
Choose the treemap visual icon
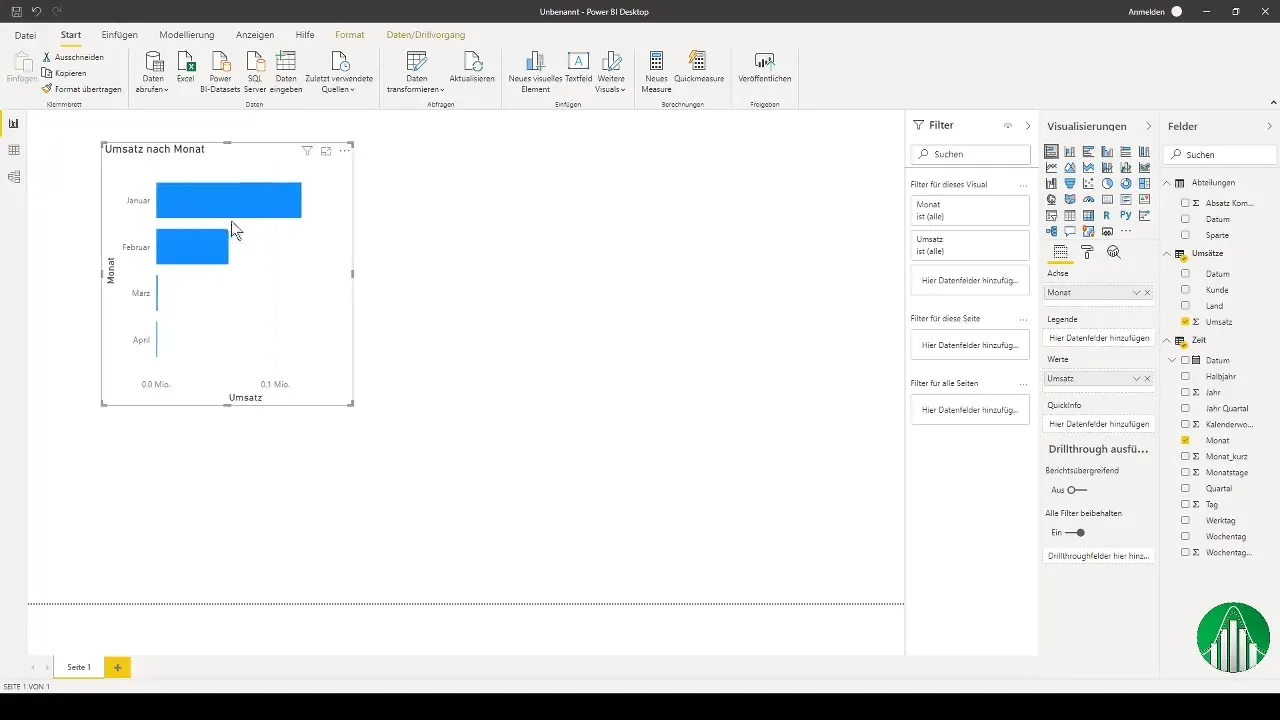pos(1144,183)
